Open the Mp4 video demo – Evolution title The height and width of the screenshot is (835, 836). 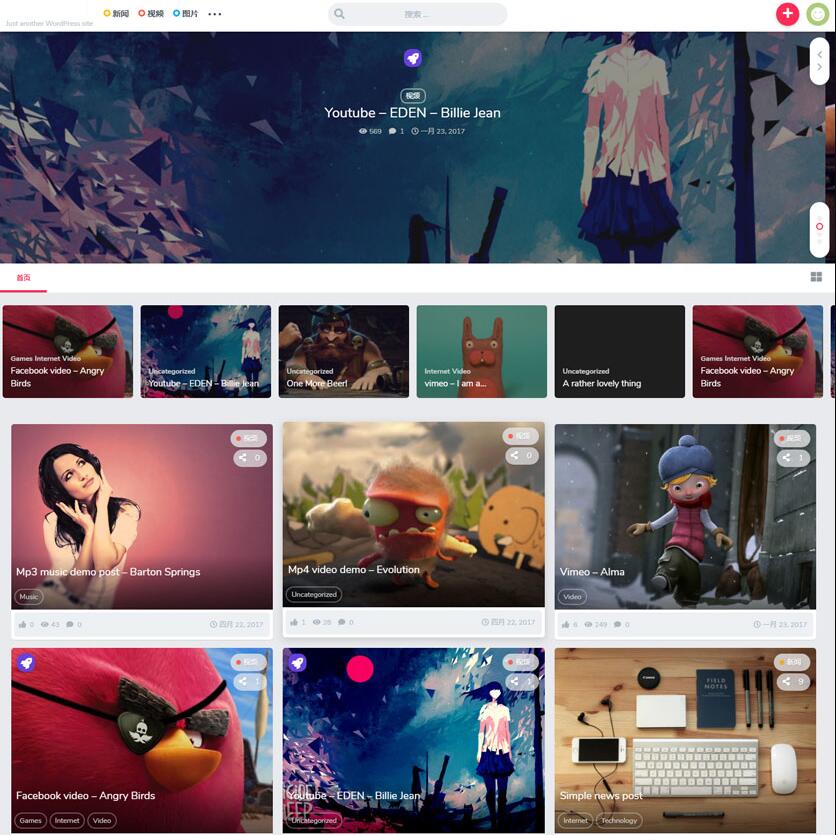(354, 570)
